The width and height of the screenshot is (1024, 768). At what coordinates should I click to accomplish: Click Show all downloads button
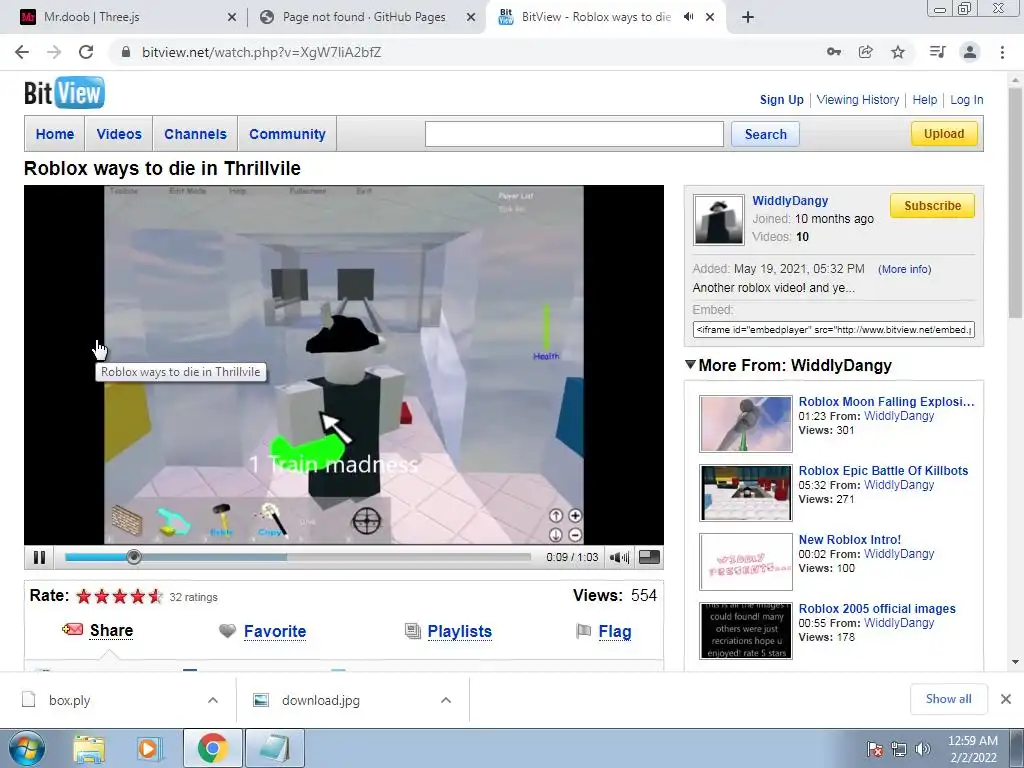pos(948,699)
